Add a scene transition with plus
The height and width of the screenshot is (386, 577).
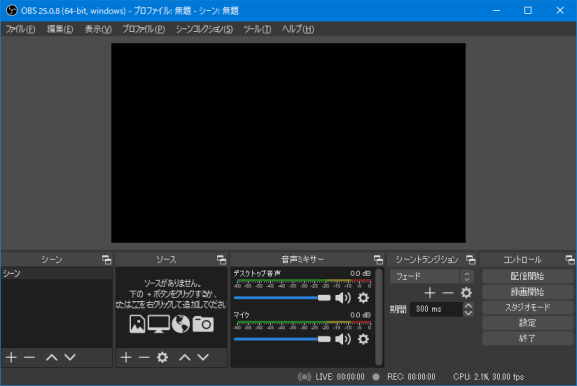click(x=430, y=293)
